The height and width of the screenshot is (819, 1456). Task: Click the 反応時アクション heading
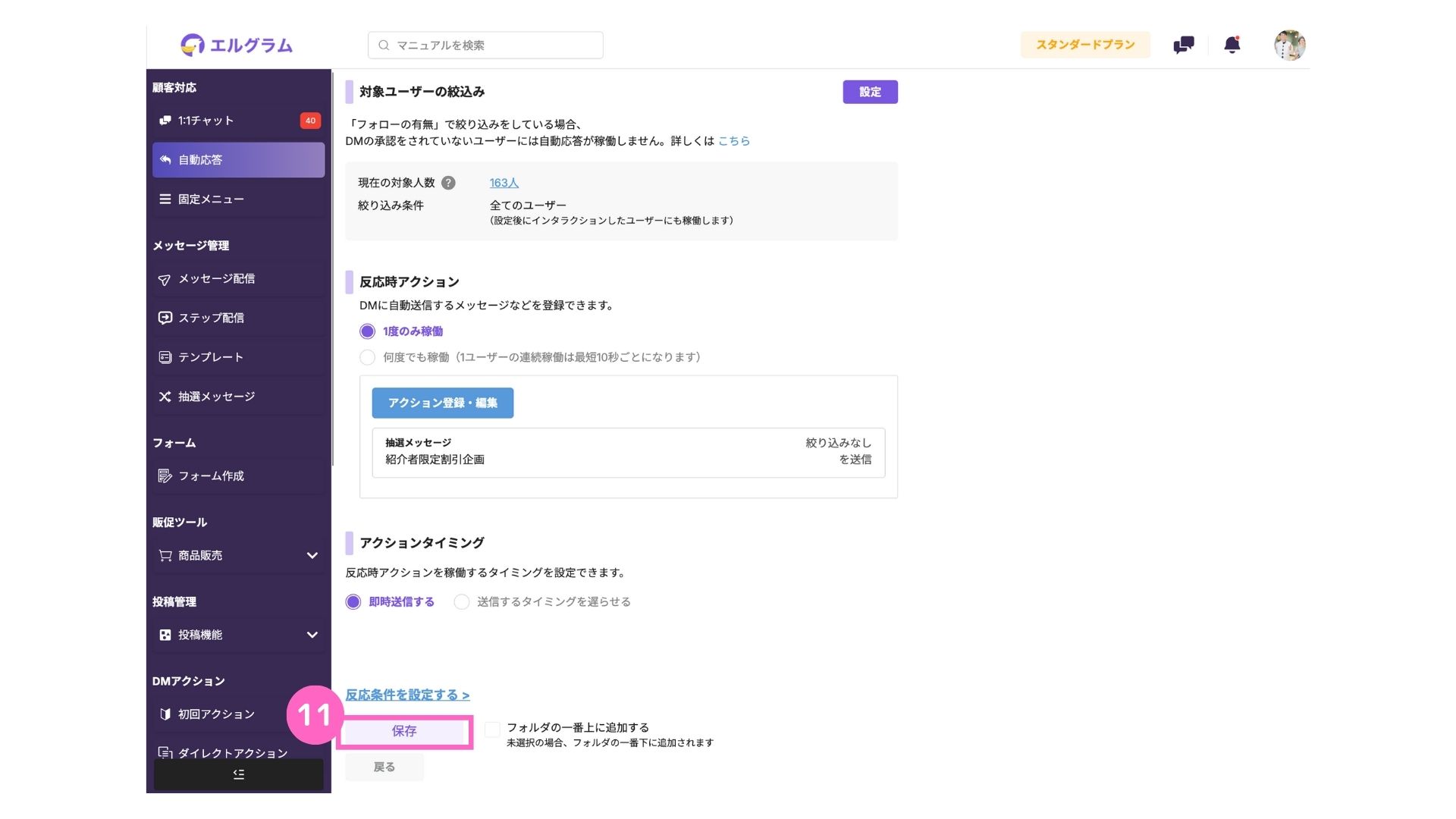(x=409, y=282)
